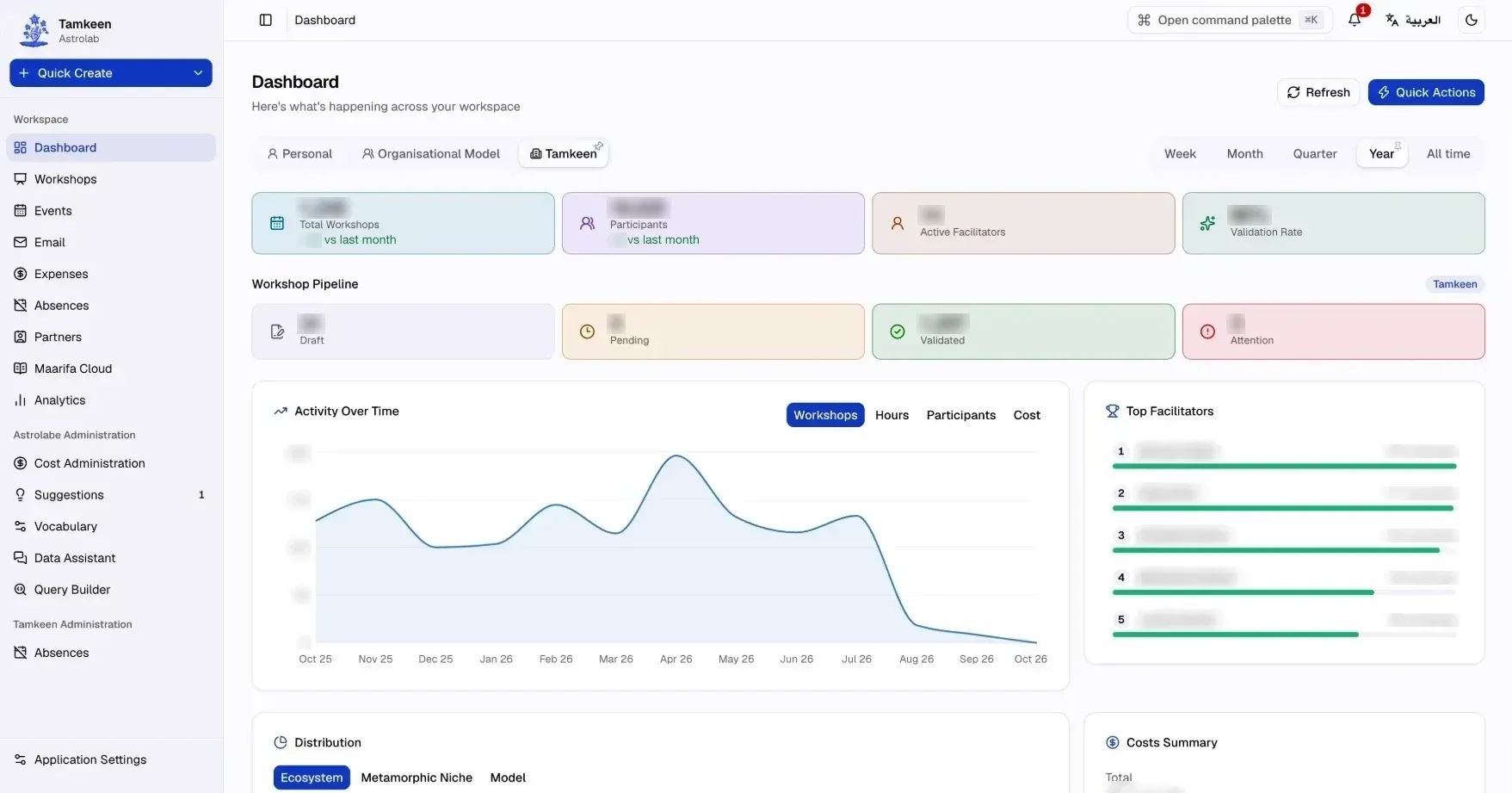Viewport: 1512px width, 793px height.
Task: Select the Tamkeen dashboard tab
Action: point(564,153)
